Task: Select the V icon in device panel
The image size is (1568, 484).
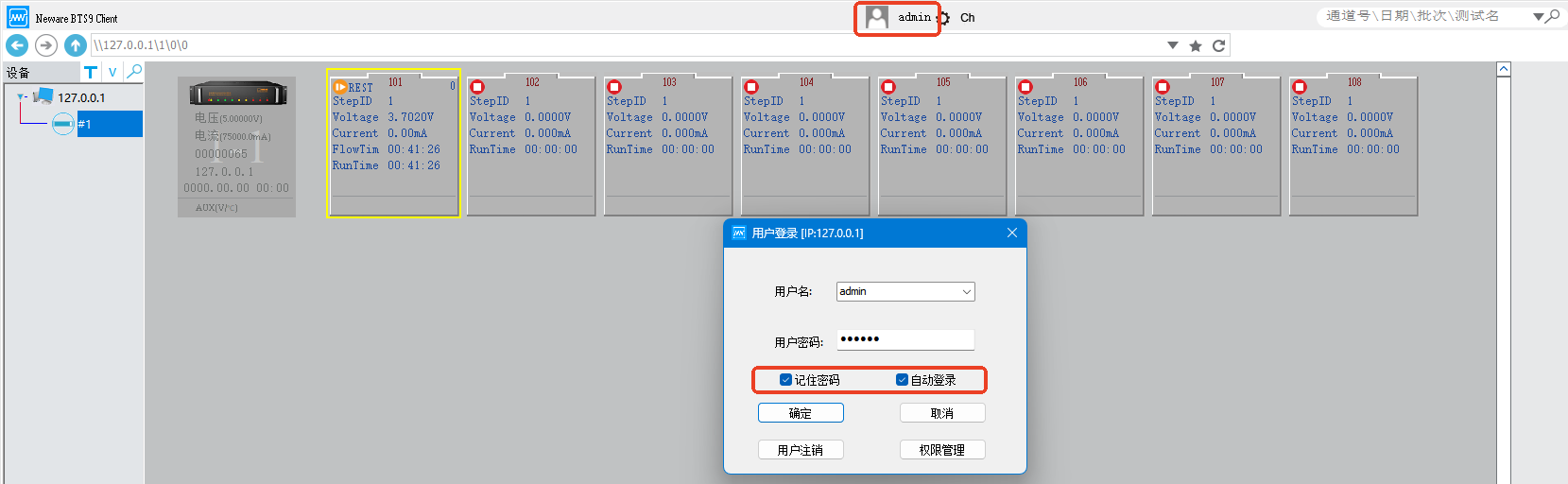Action: click(x=112, y=72)
